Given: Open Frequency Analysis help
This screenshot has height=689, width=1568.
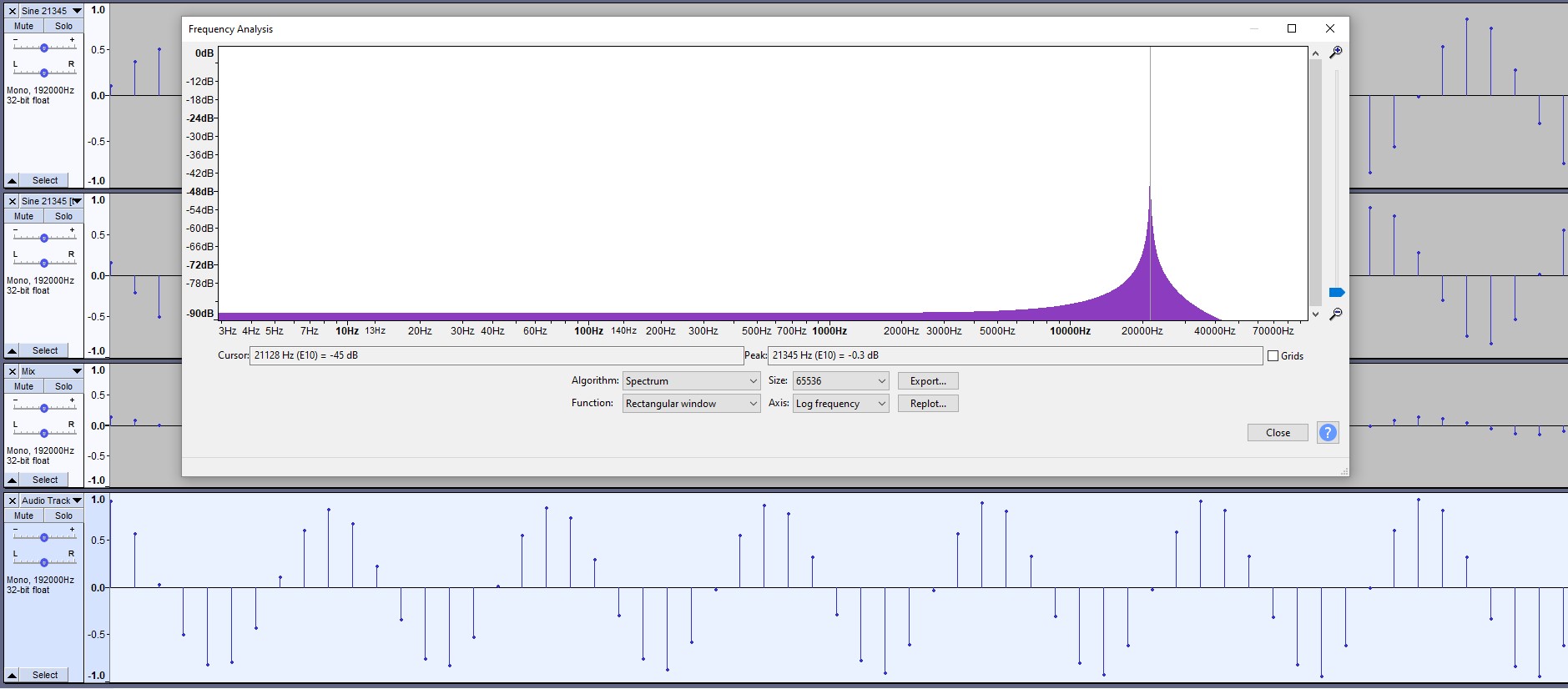Looking at the screenshot, I should pos(1328,433).
